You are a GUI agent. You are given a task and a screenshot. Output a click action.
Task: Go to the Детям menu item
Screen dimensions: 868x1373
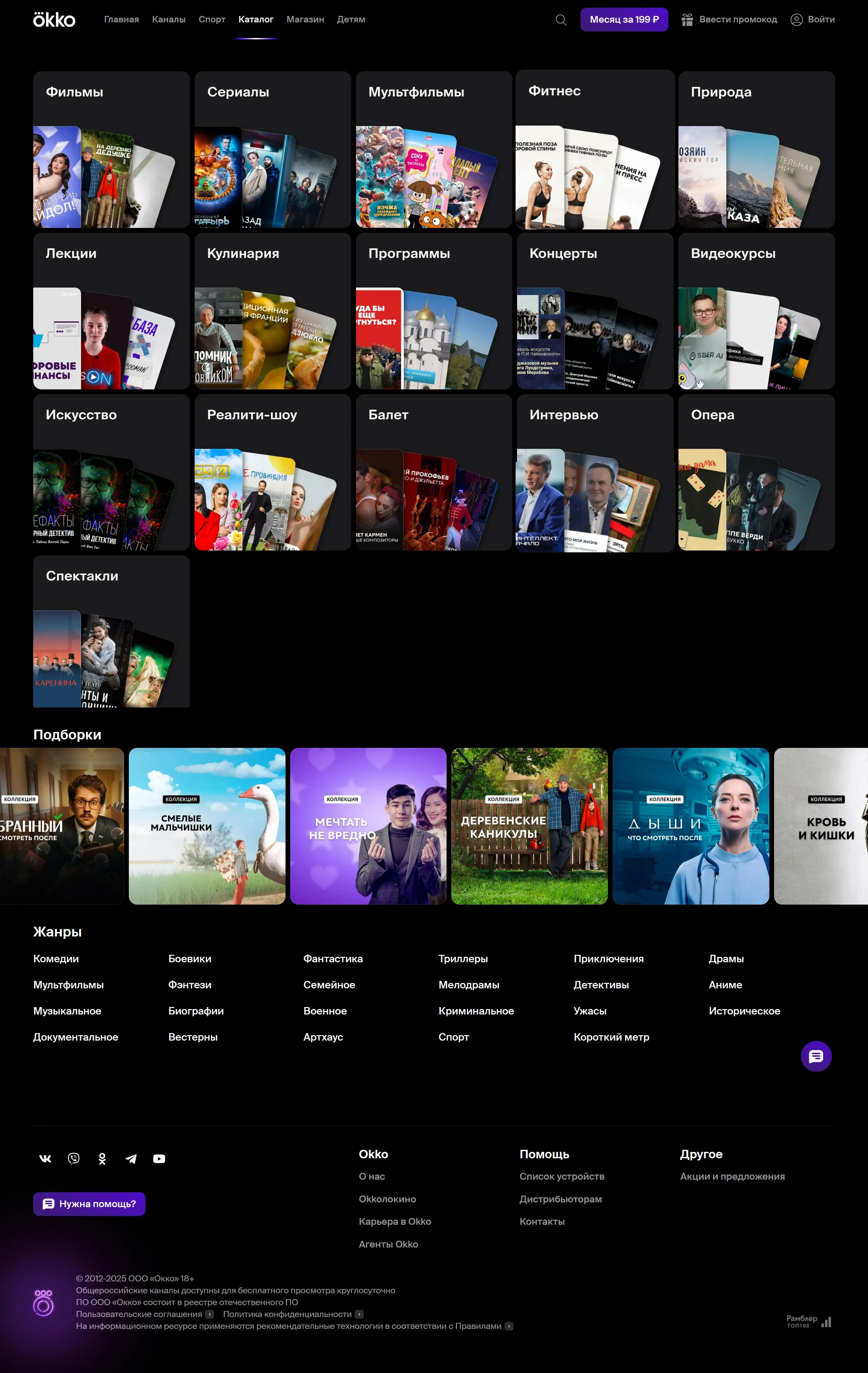coord(351,19)
